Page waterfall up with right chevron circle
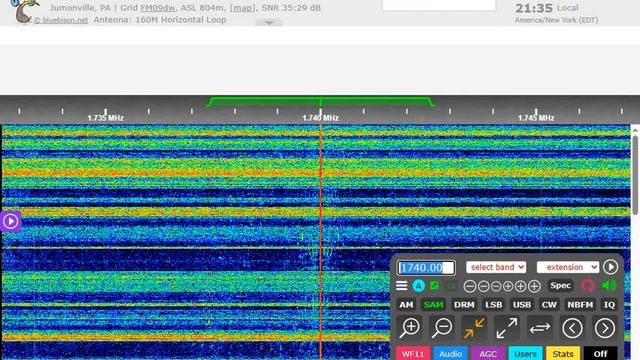 [605, 328]
